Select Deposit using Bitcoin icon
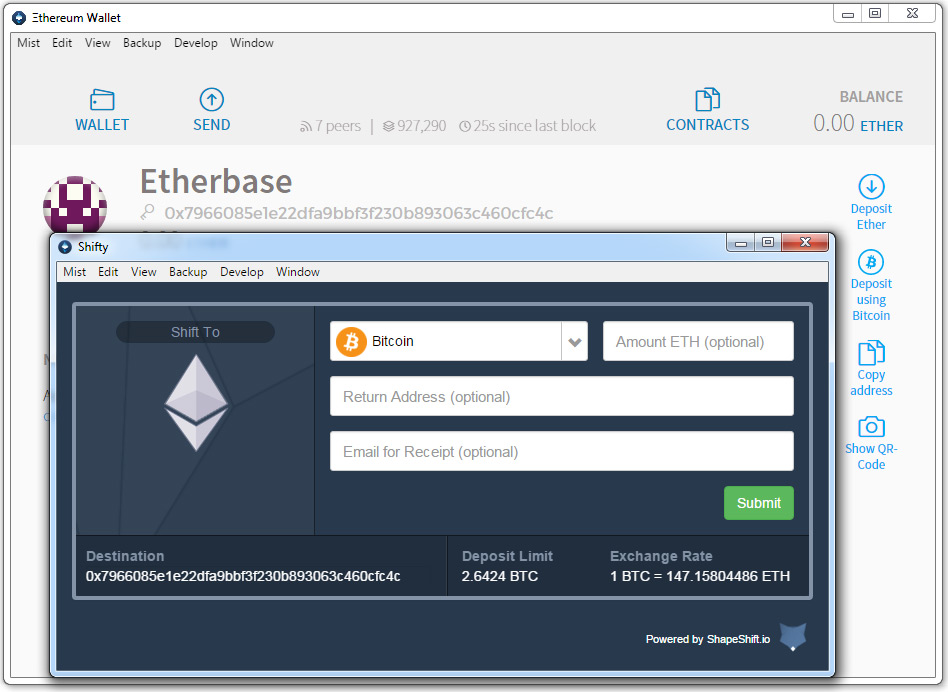 pos(870,260)
